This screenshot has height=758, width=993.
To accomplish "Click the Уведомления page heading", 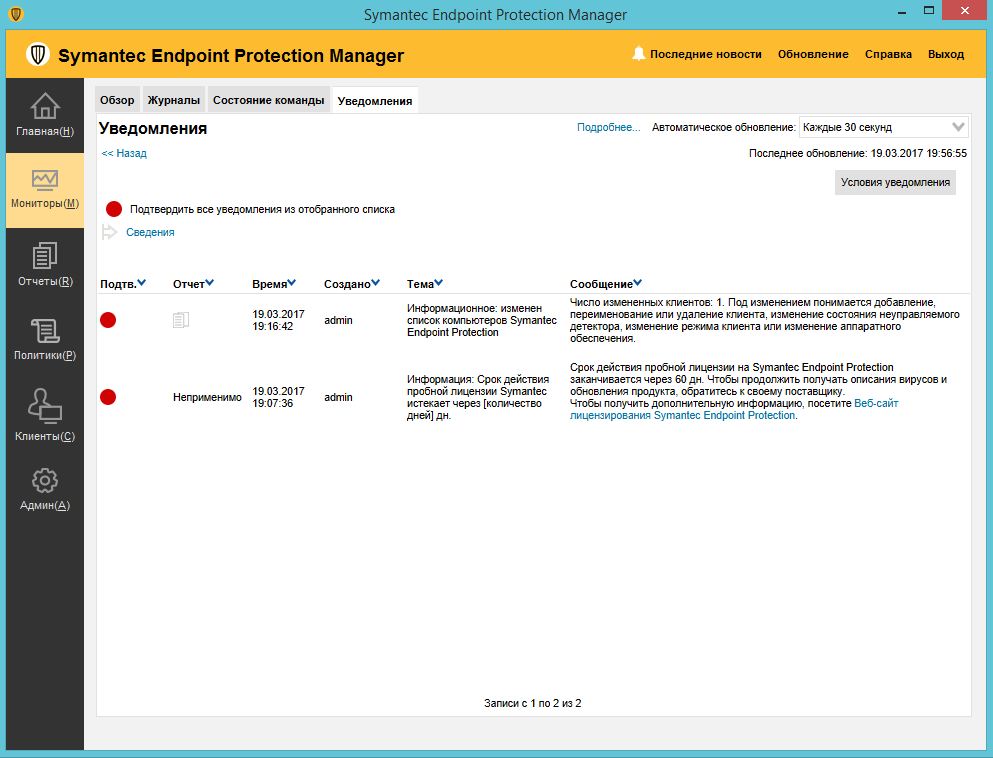I will [x=153, y=129].
